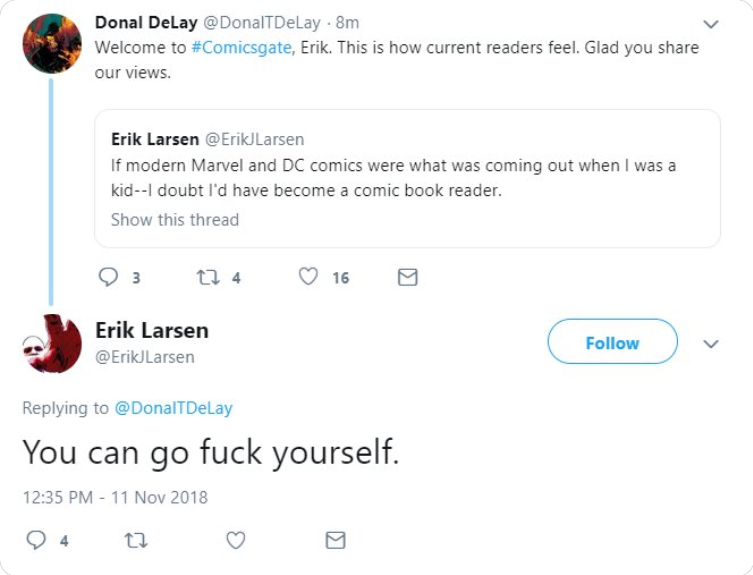
Task: Open more options chevron on Donal DeLay's tweet
Action: (711, 24)
